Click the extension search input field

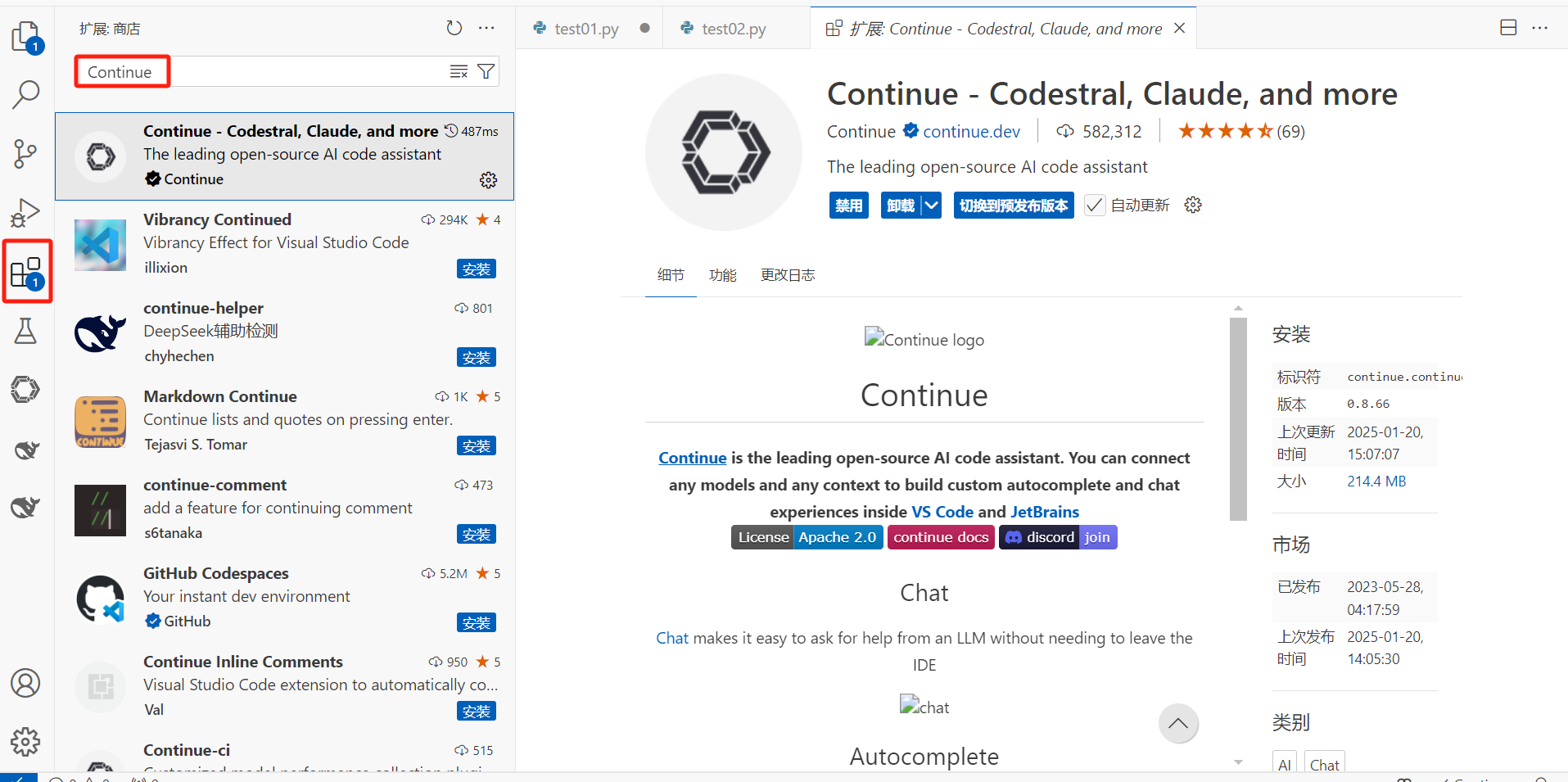coord(287,72)
